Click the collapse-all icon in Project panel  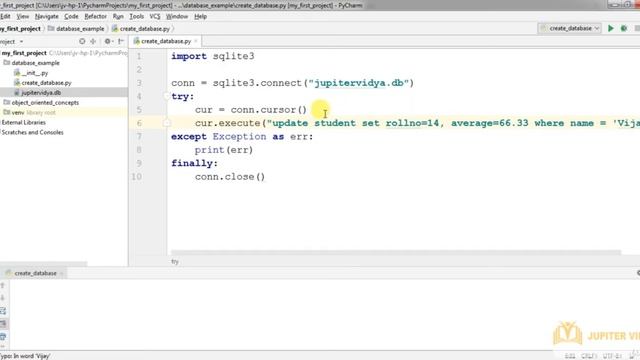[93, 41]
